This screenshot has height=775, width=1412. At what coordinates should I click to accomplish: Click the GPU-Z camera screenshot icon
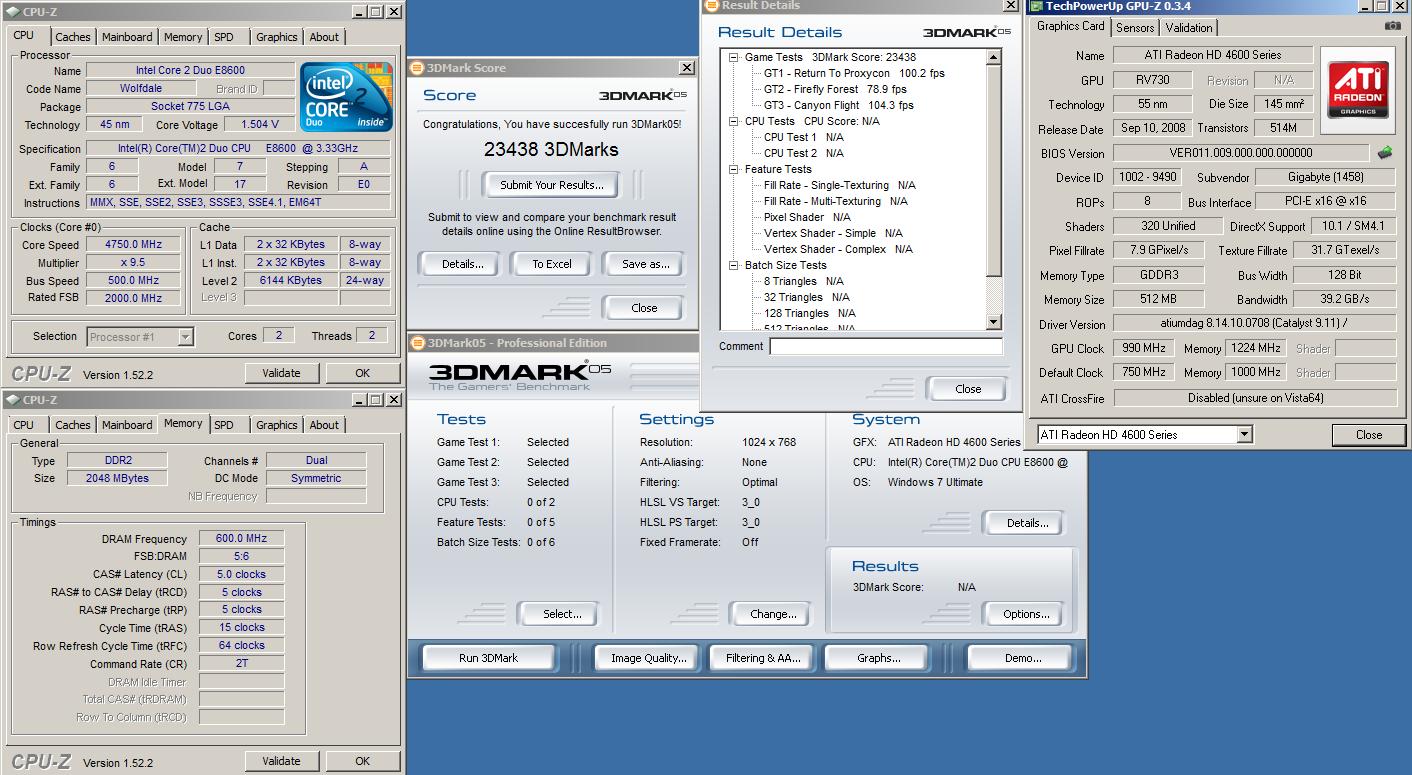coord(1393,27)
